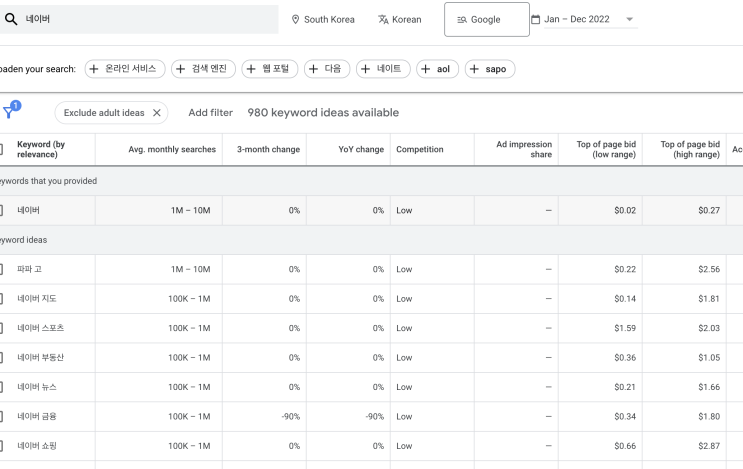Image resolution: width=743 pixels, height=469 pixels.
Task: Sort by YoY change column
Action: [x=361, y=149]
